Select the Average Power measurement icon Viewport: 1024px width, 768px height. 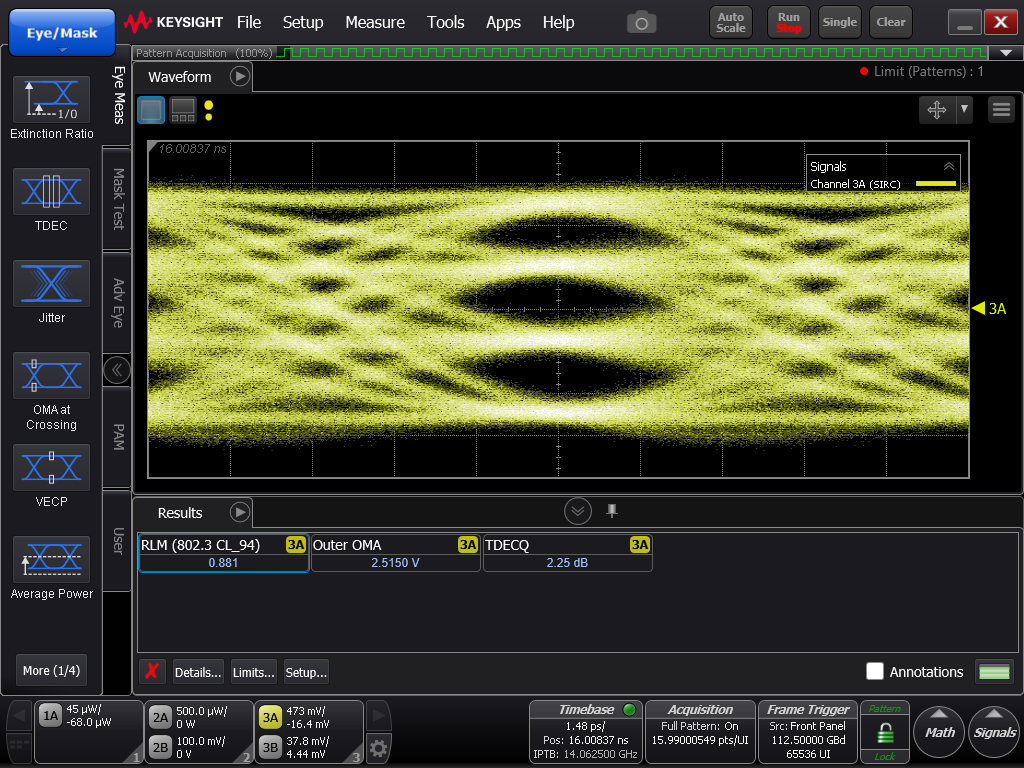51,559
